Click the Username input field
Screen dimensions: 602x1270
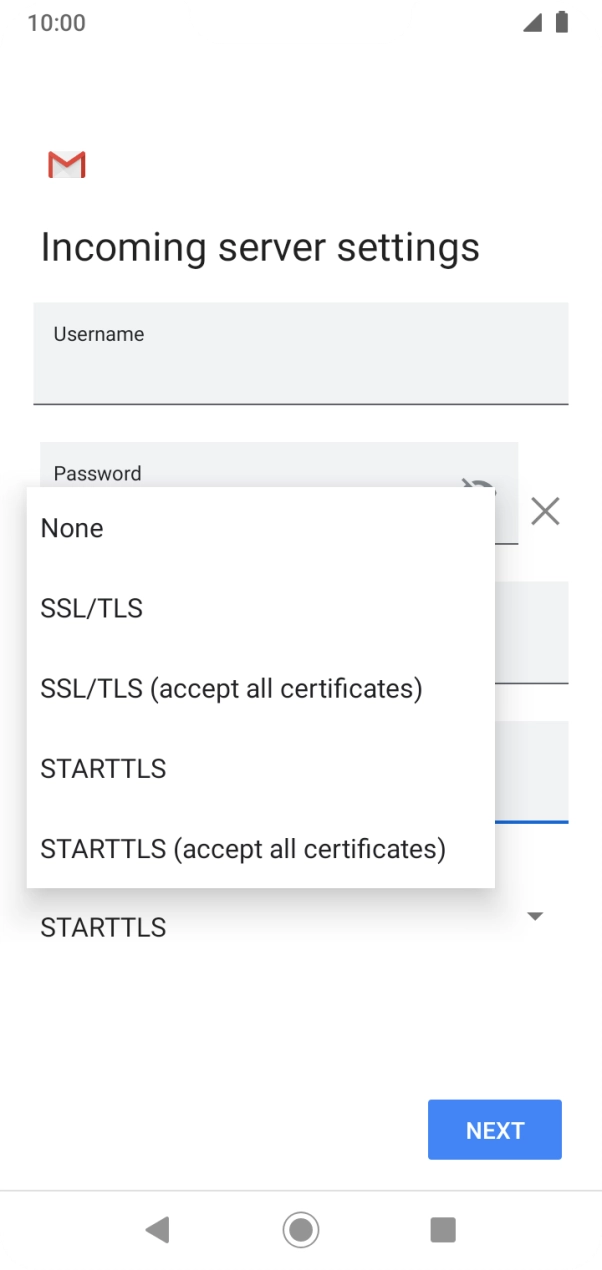(300, 352)
